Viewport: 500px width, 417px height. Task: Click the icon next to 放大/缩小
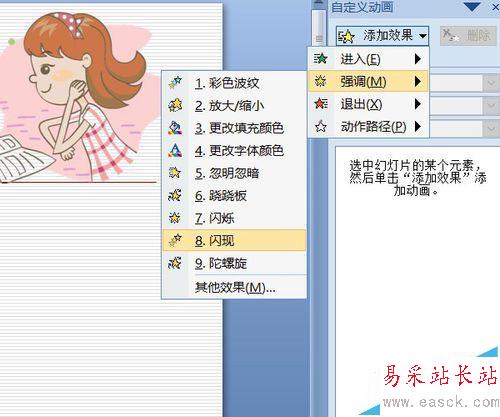coord(175,105)
